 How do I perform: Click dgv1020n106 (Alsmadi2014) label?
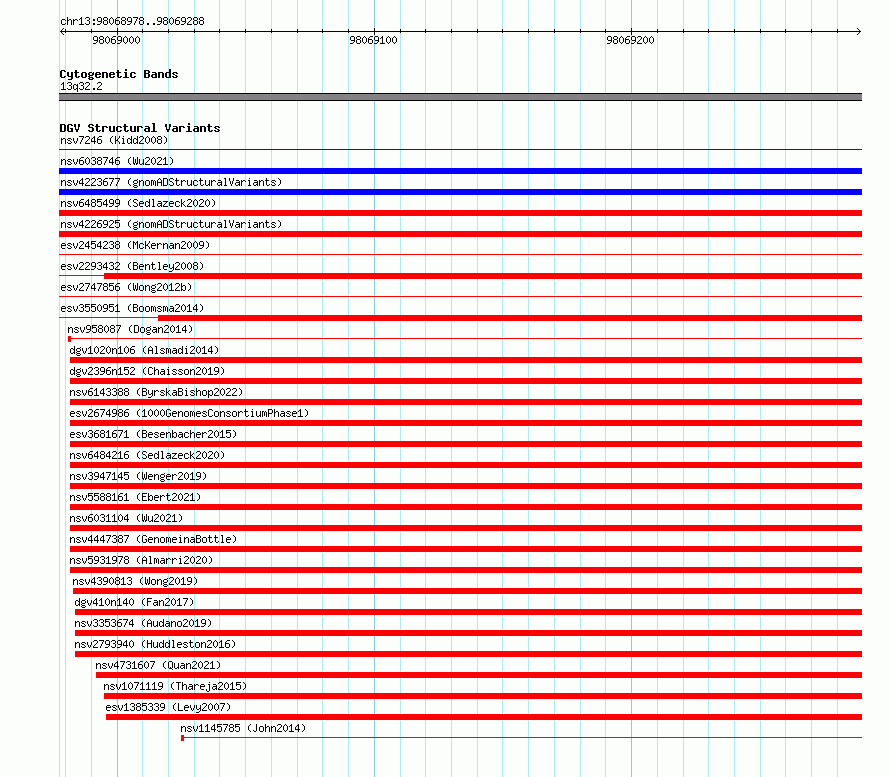tap(144, 350)
